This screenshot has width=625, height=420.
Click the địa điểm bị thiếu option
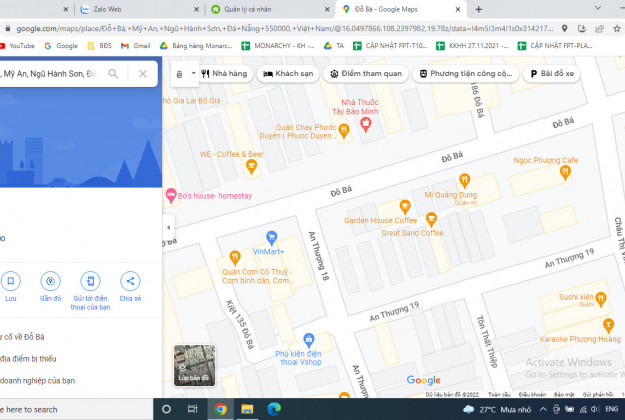tap(28, 359)
